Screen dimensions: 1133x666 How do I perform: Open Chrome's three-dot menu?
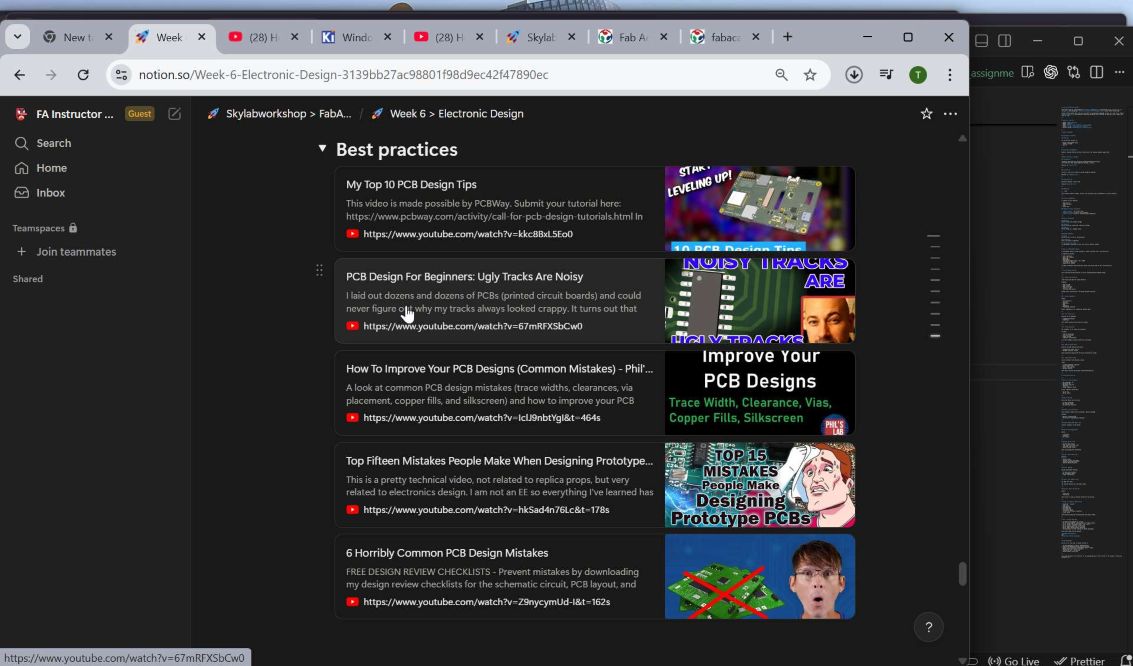click(949, 74)
